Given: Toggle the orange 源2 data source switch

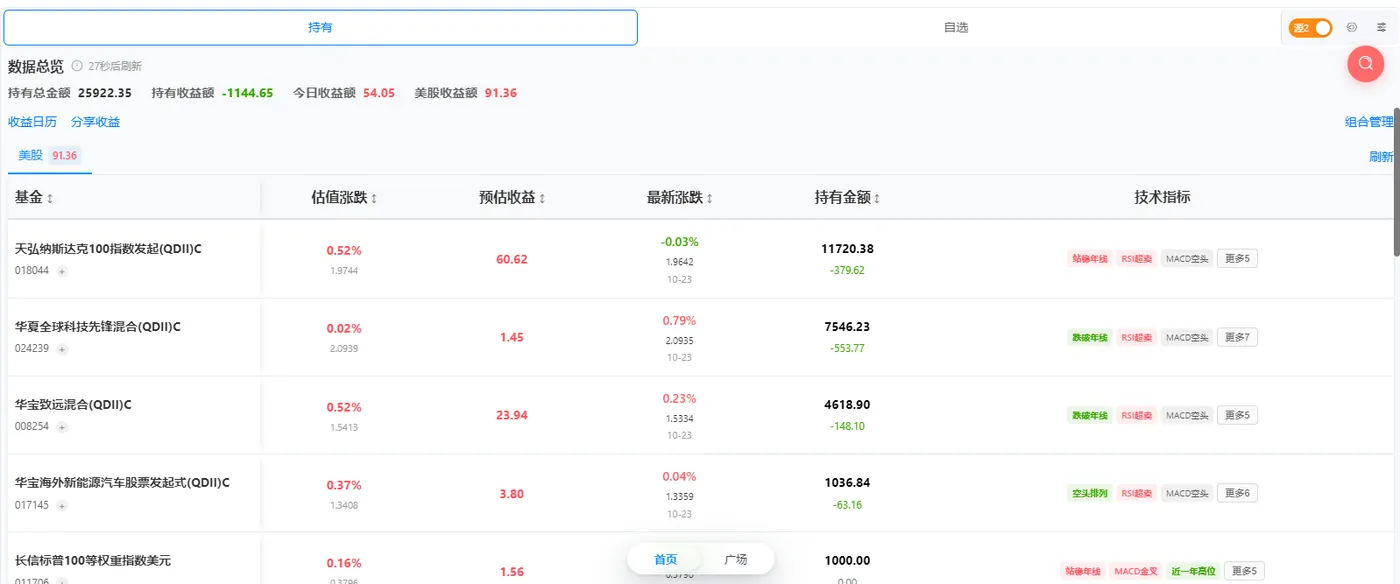Looking at the screenshot, I should [1310, 28].
